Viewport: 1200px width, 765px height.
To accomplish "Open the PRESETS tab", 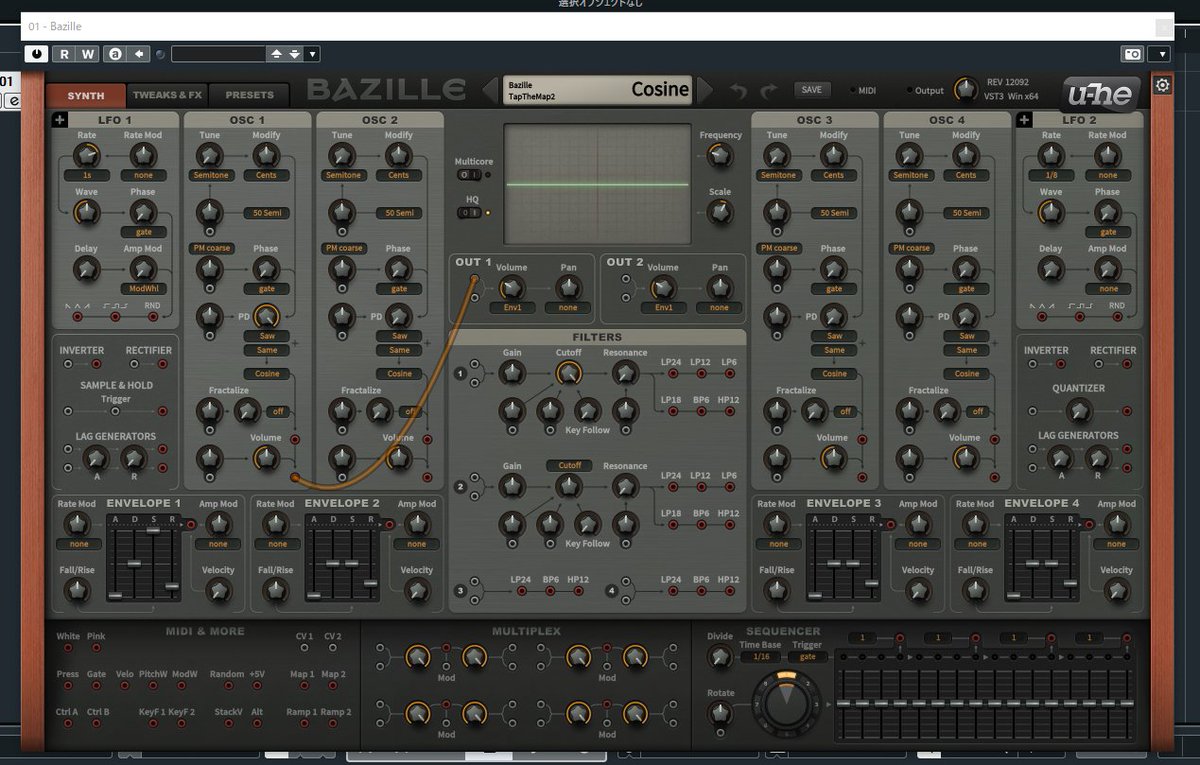I will (248, 95).
